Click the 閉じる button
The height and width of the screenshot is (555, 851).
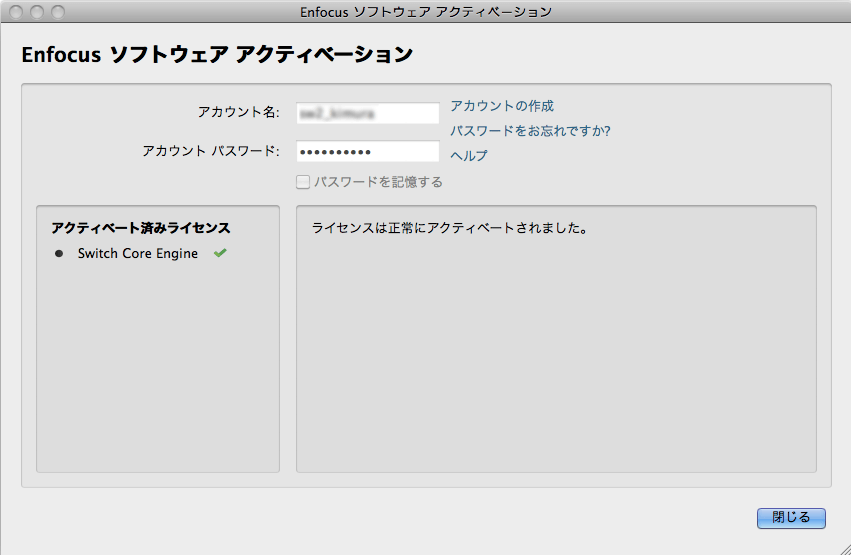791,518
